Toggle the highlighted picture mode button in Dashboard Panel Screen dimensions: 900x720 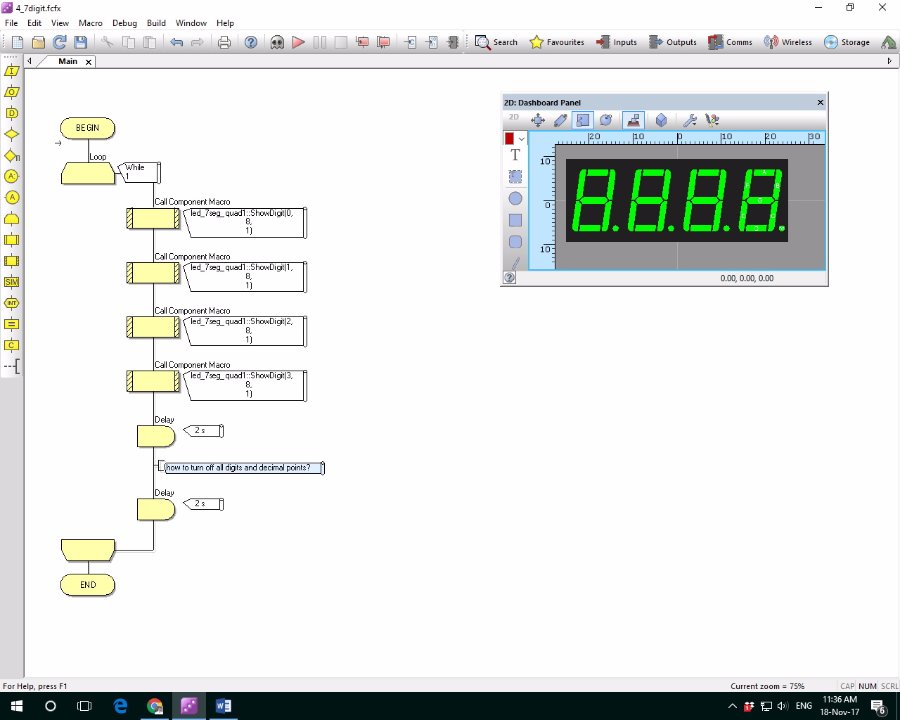583,120
